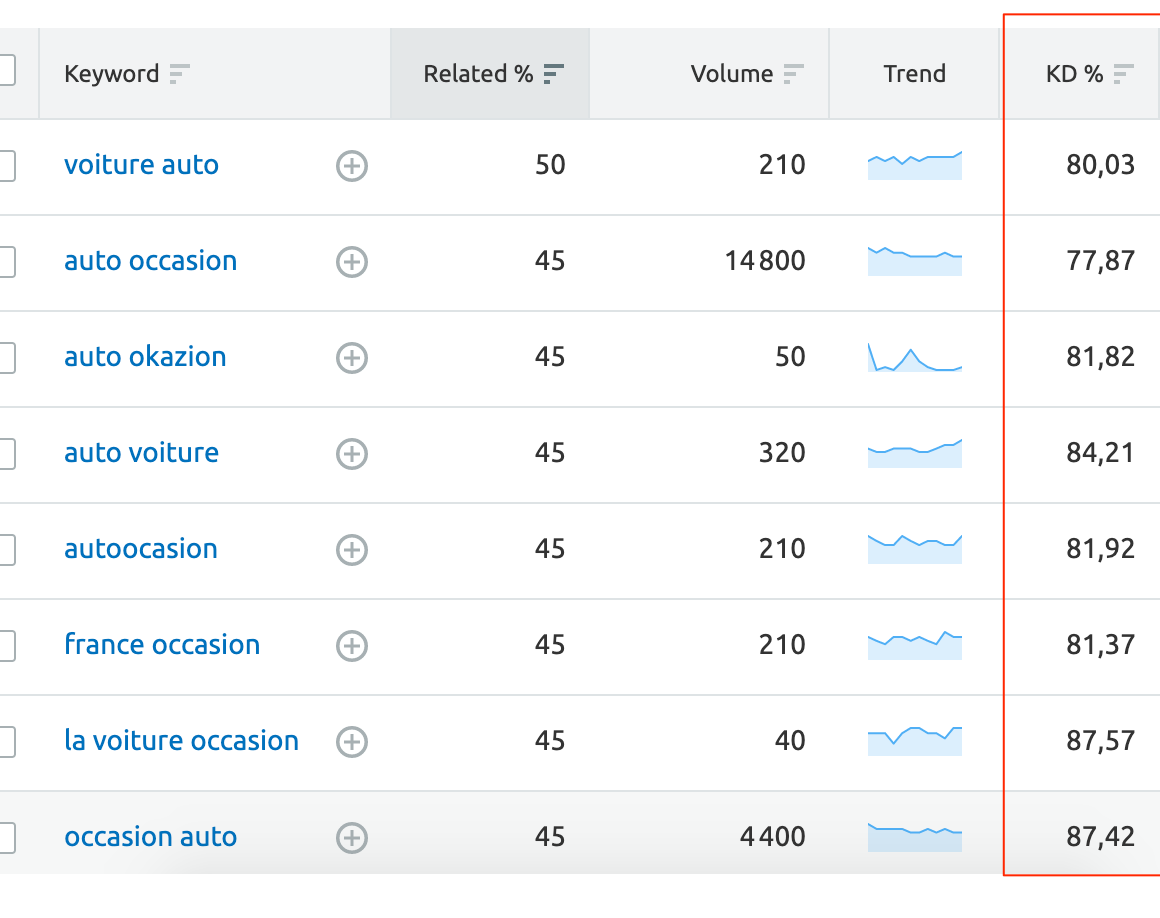Viewport: 1160px width, 918px height.
Task: Check the select-all checkbox in header
Action: pos(5,70)
